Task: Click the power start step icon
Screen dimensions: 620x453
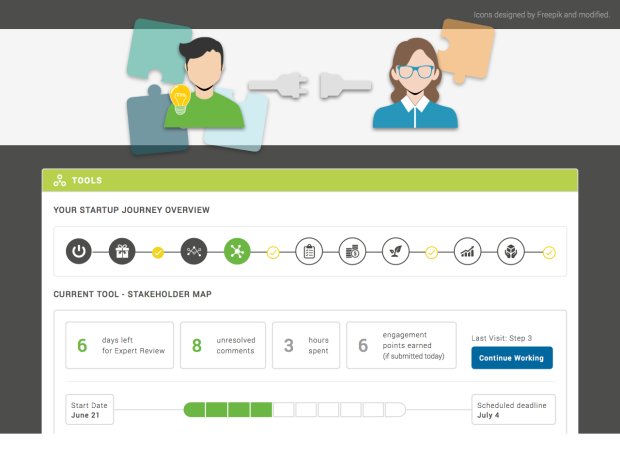Action: coord(79,251)
